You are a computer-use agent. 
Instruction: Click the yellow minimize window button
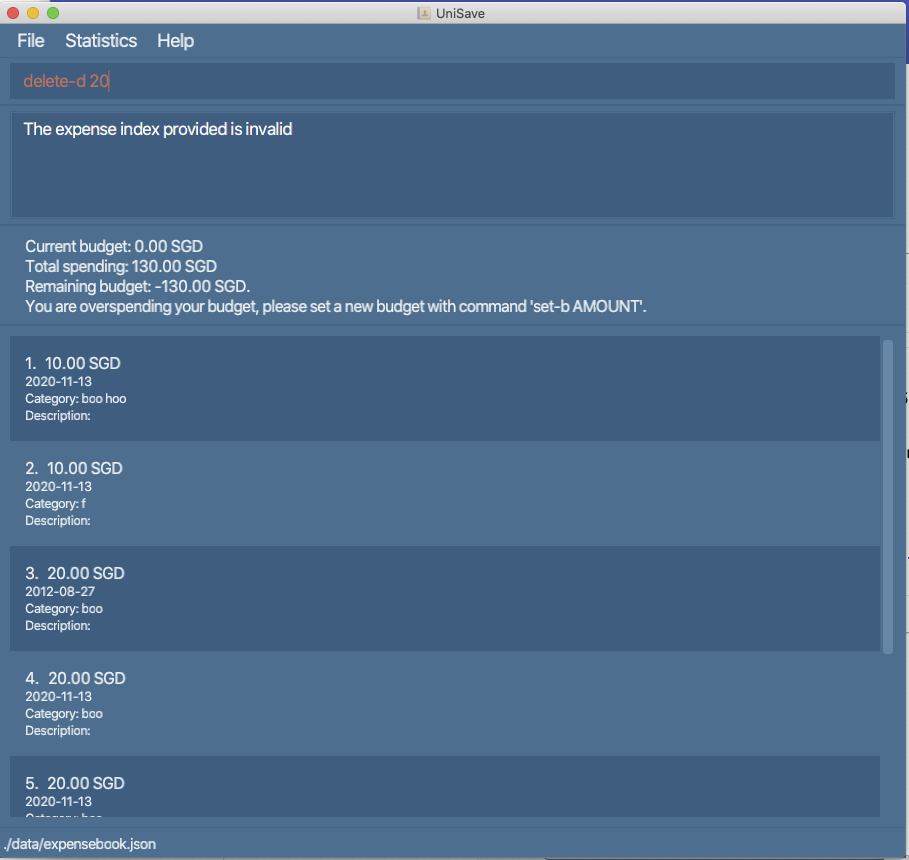(33, 13)
